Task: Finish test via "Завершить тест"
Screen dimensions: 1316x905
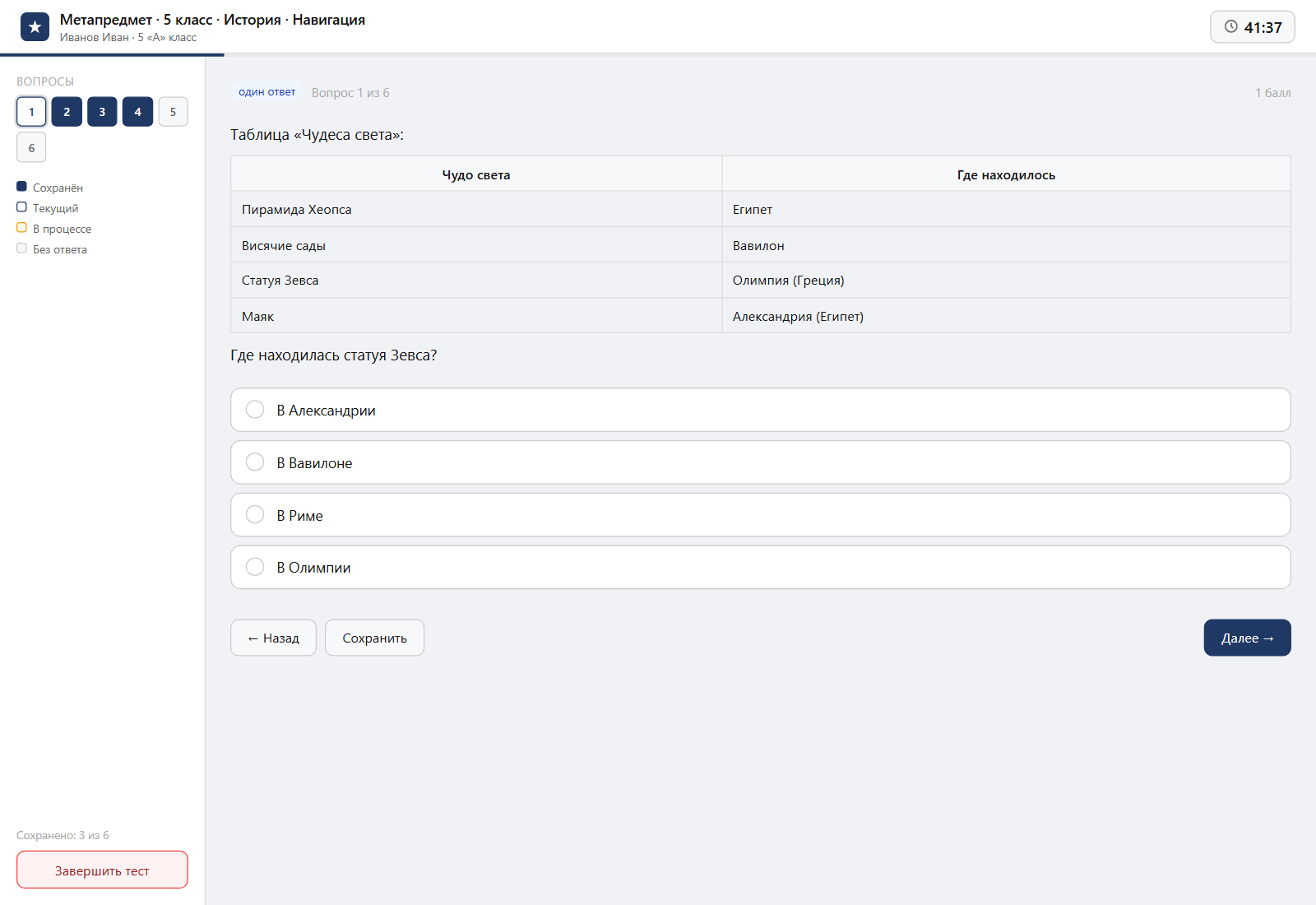Action: pos(102,870)
